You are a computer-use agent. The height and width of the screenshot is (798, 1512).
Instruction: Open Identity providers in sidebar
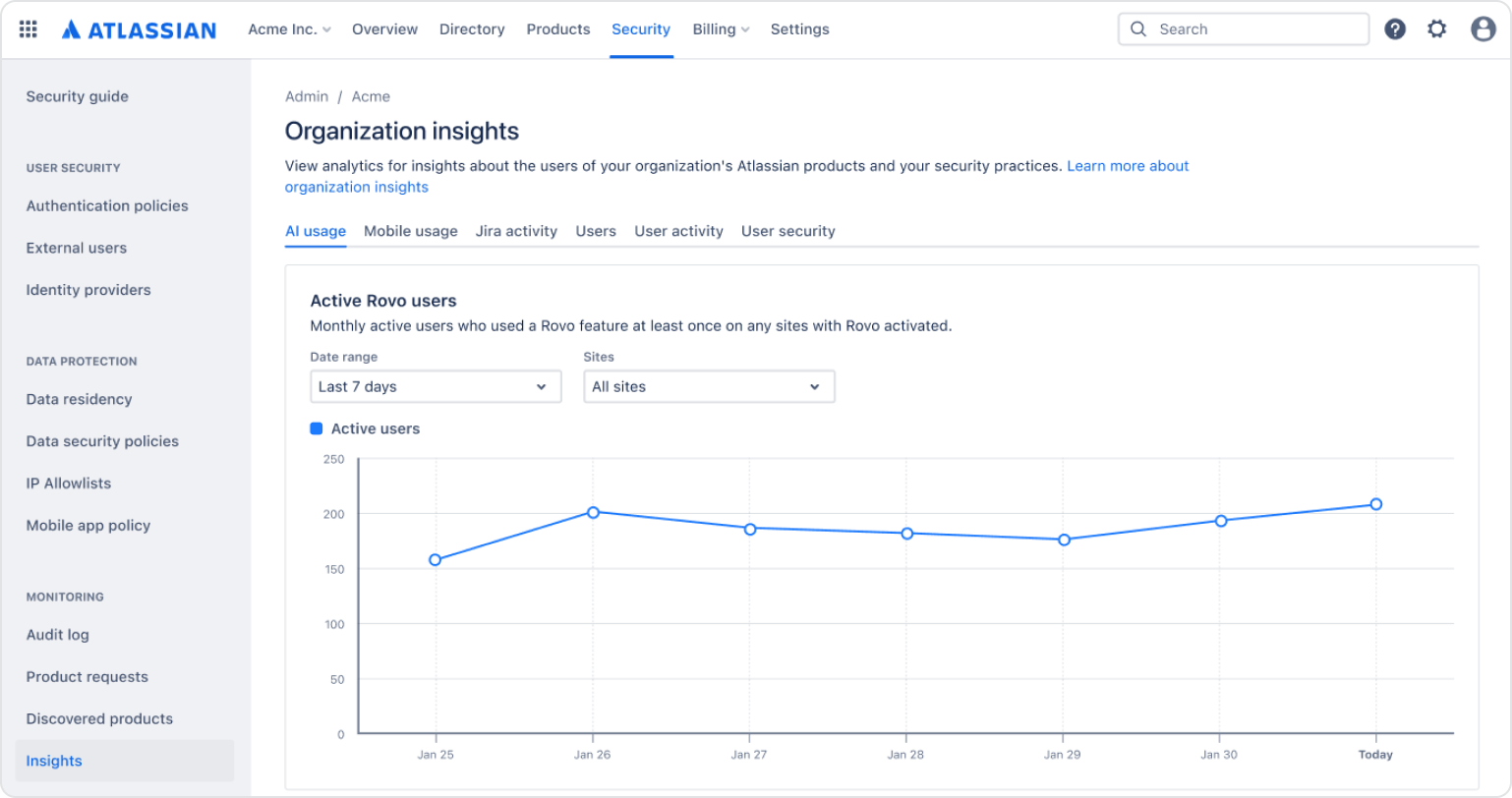pyautogui.click(x=88, y=290)
